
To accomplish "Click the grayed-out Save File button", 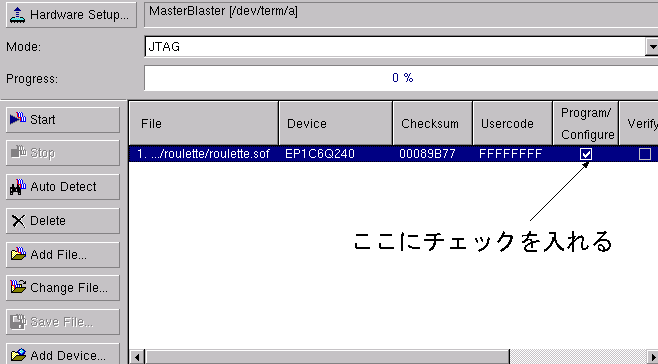I will [63, 322].
